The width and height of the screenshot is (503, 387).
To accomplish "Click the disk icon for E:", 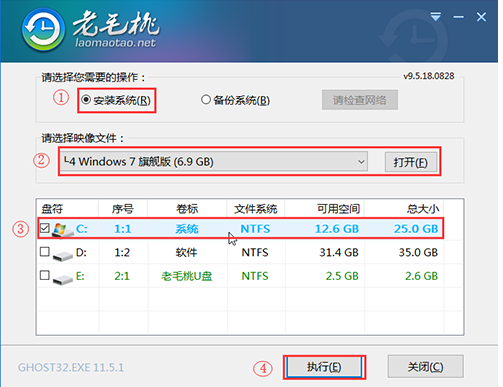I will (x=62, y=279).
